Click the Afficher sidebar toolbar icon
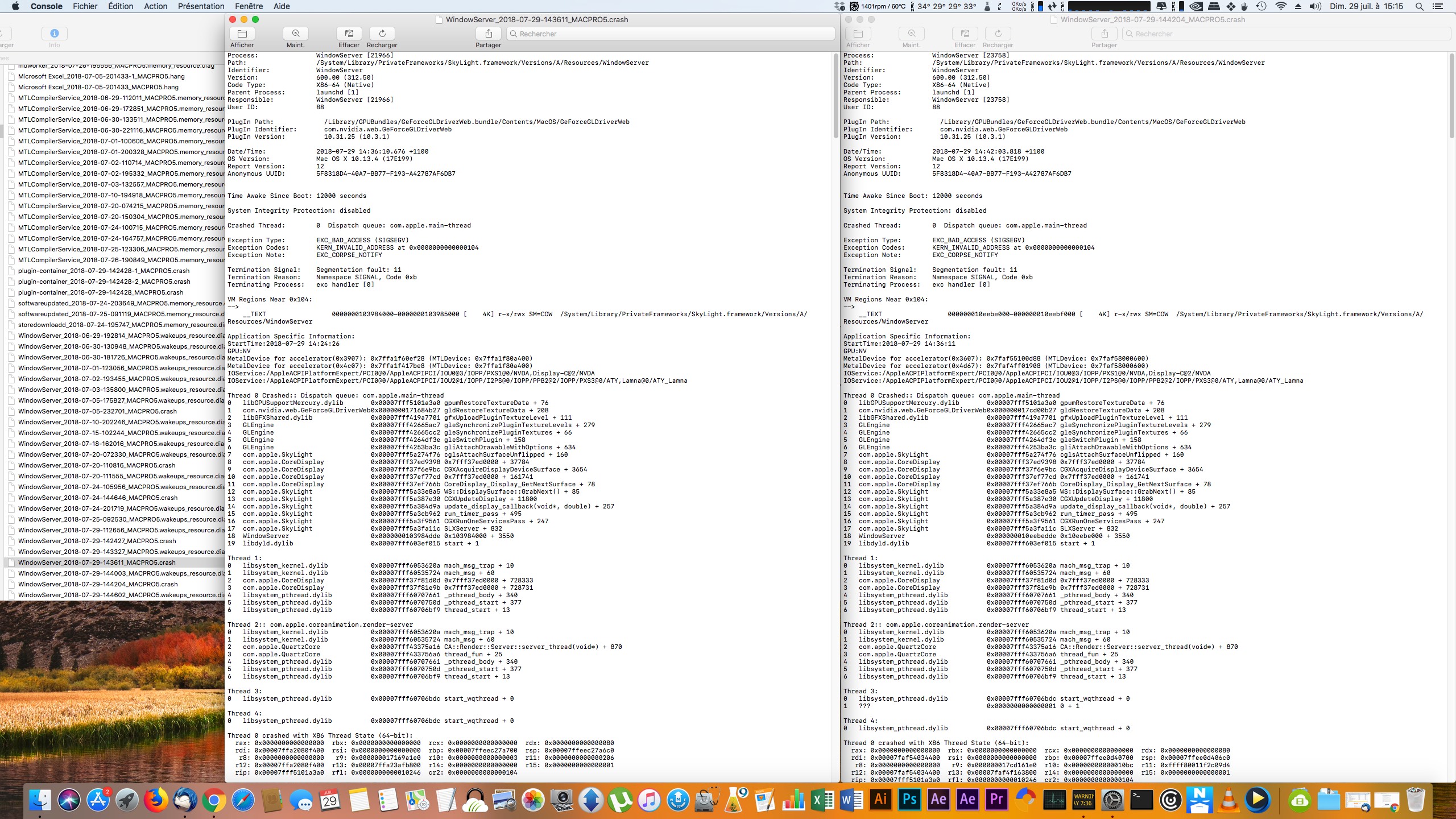This screenshot has height=819, width=1456. click(x=242, y=34)
